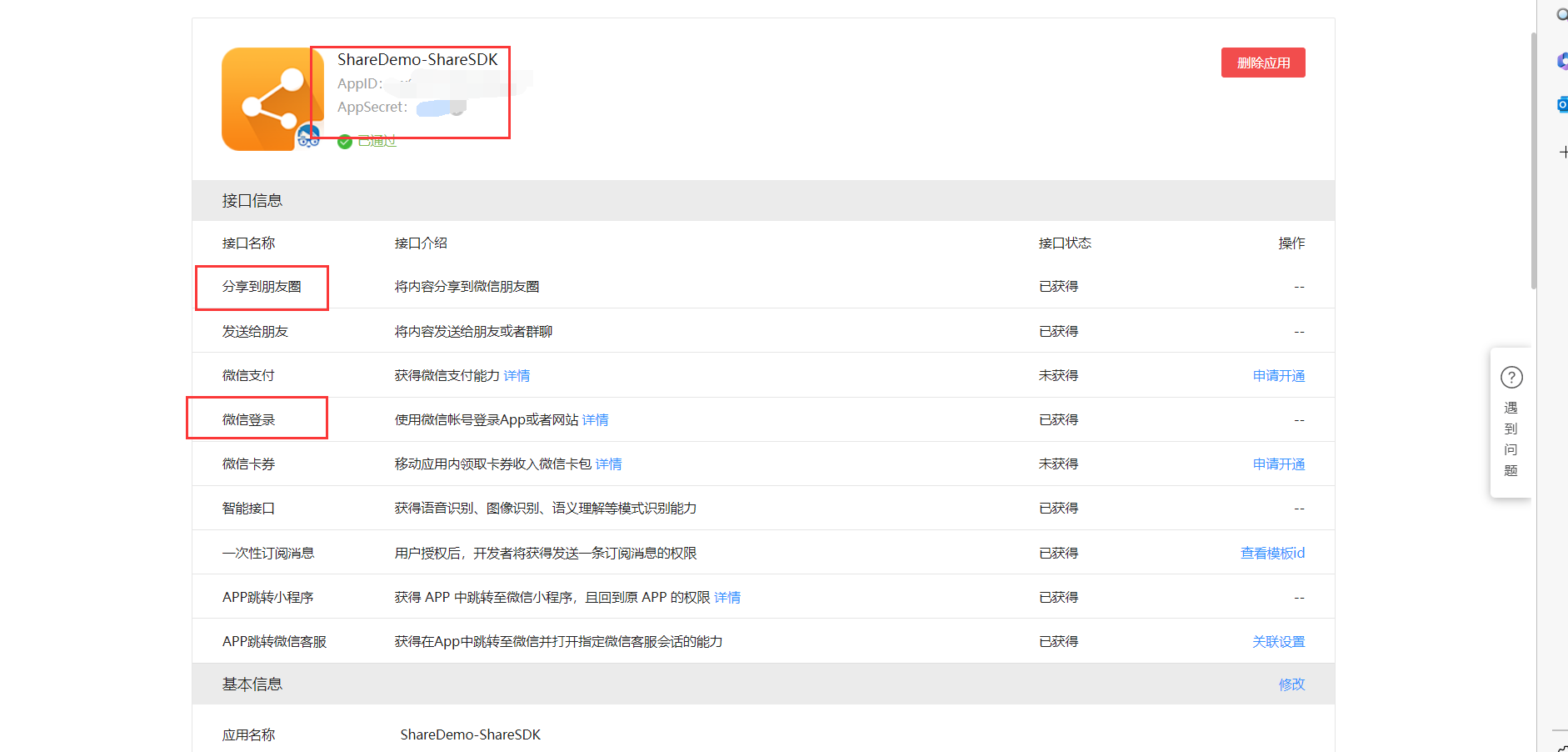This screenshot has height=752, width=1568.
Task: Open 详情 link for APP跳转小程序
Action: (727, 598)
